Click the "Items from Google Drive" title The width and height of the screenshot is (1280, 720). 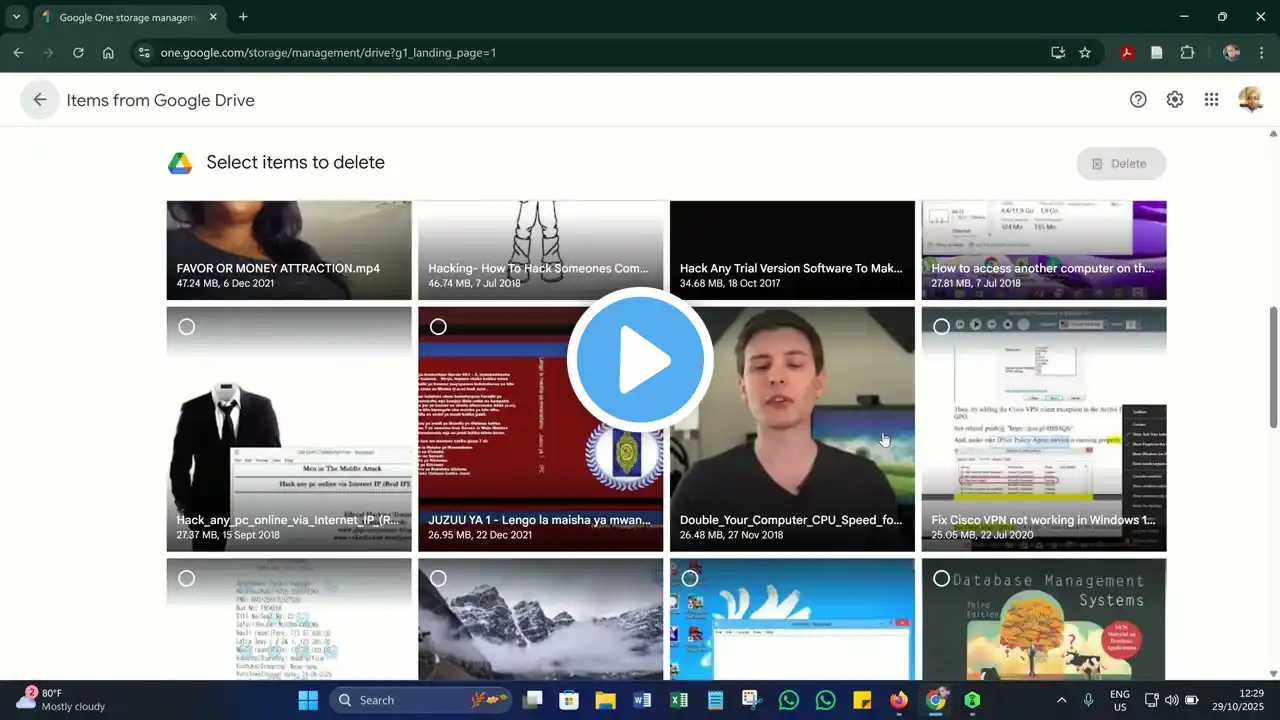[161, 100]
